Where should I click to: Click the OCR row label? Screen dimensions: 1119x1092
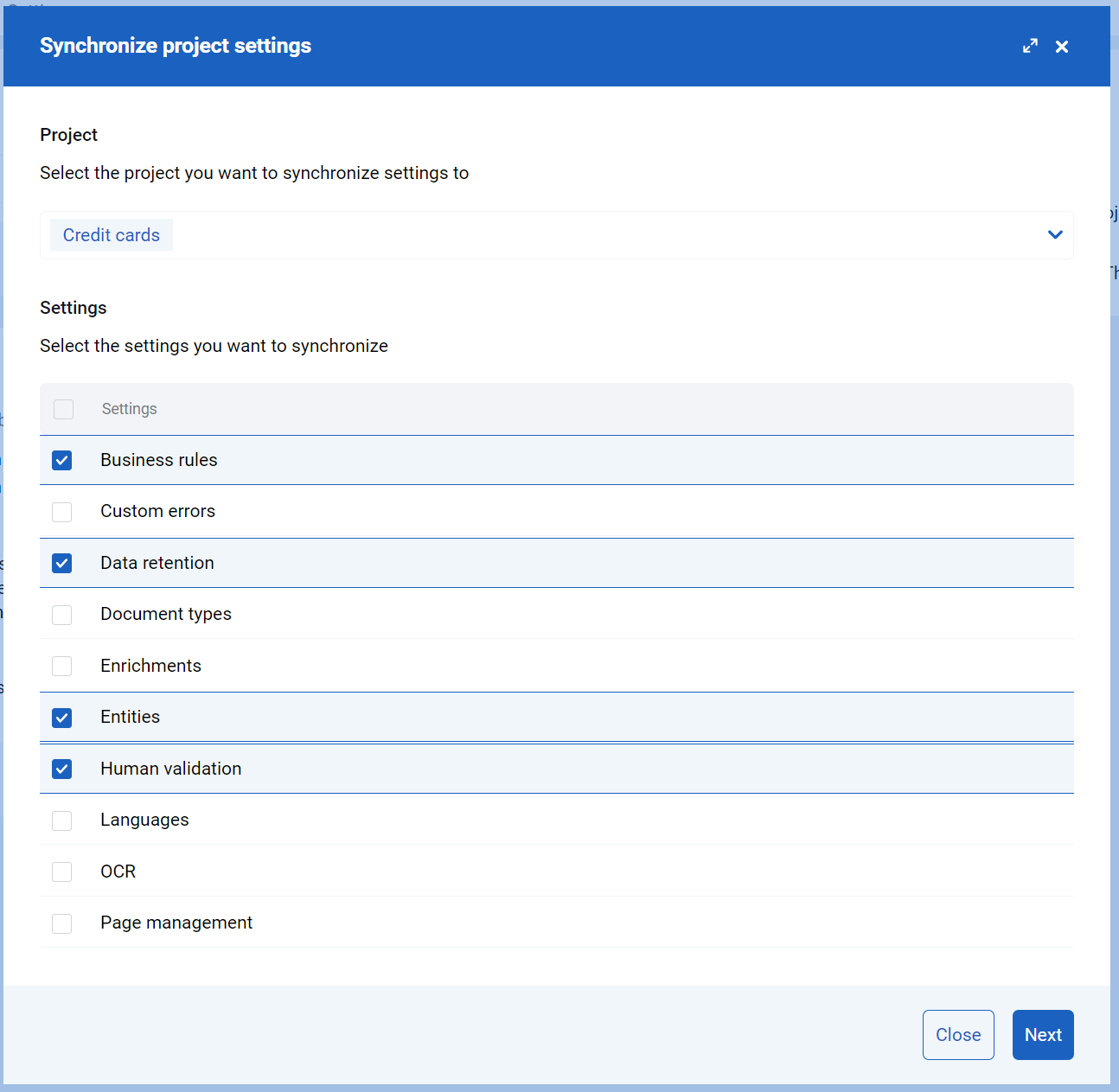[x=118, y=872]
